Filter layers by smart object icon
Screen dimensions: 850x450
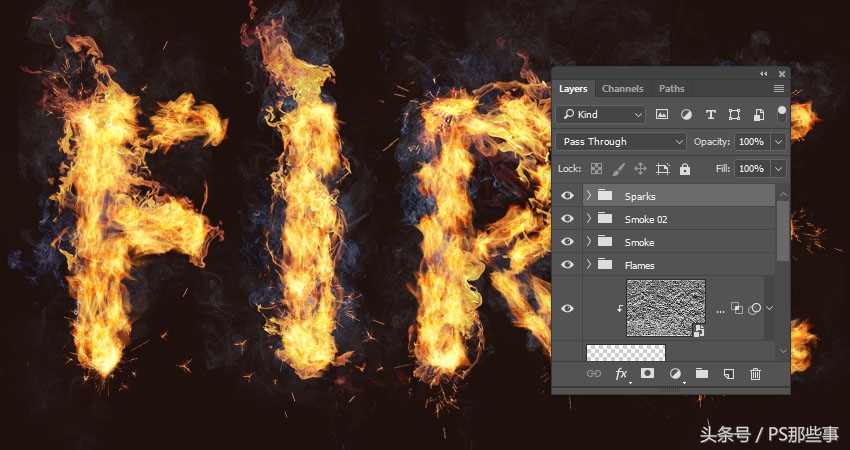click(x=759, y=114)
